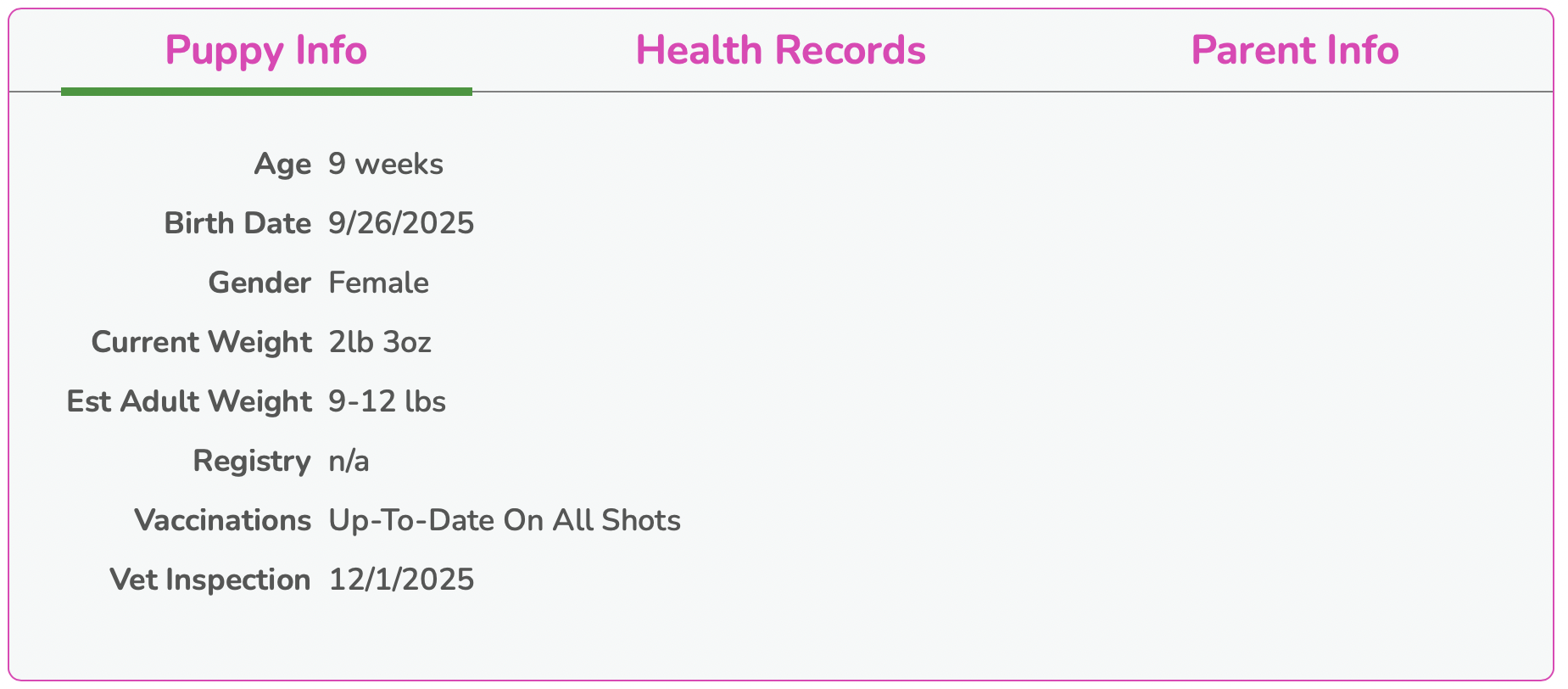The width and height of the screenshot is (1568, 689).
Task: Select the "2lb 3oz" weight value
Action: pos(380,342)
